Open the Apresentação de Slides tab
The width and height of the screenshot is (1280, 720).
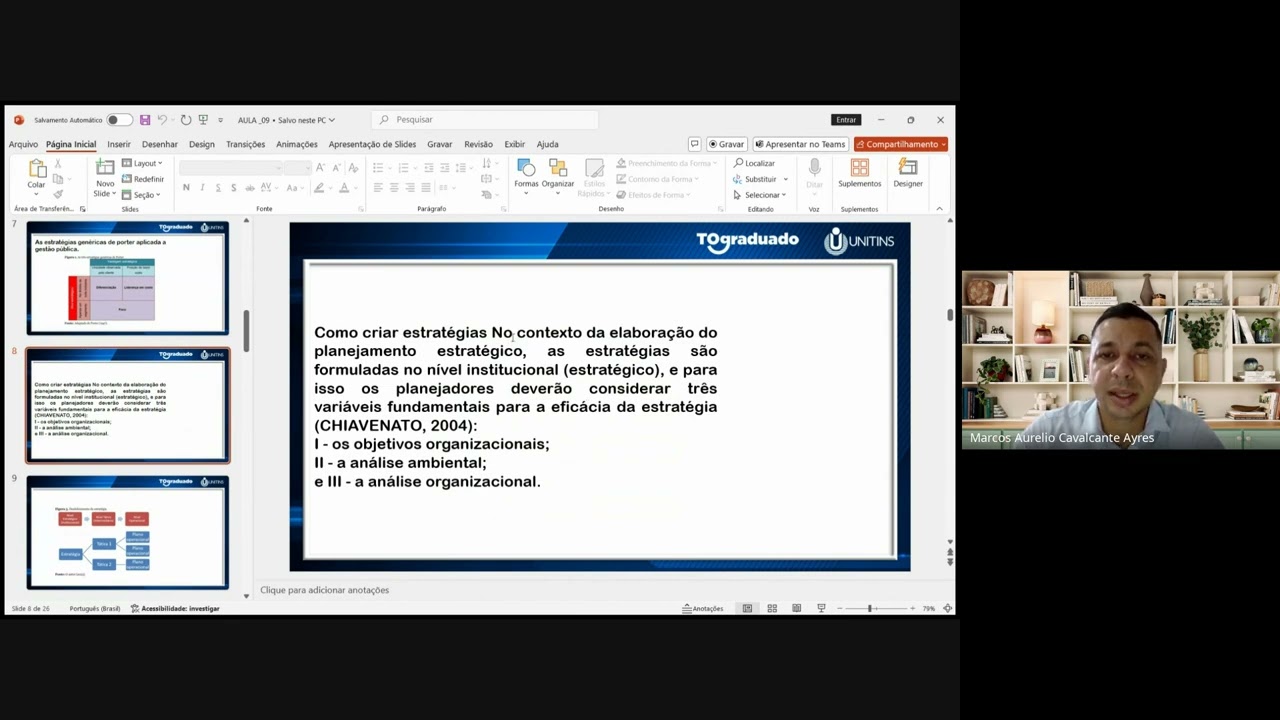point(372,144)
